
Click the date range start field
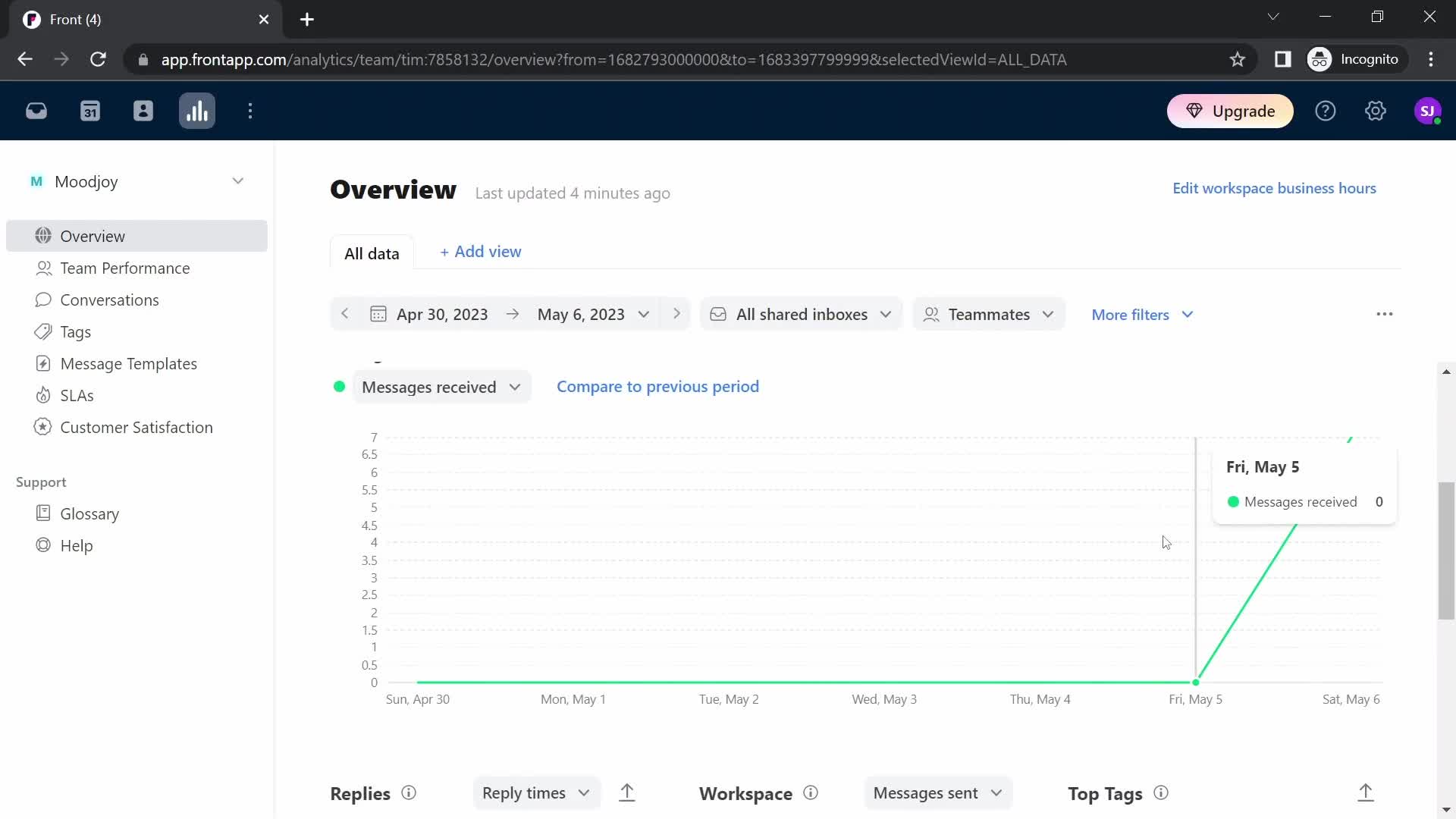(442, 314)
